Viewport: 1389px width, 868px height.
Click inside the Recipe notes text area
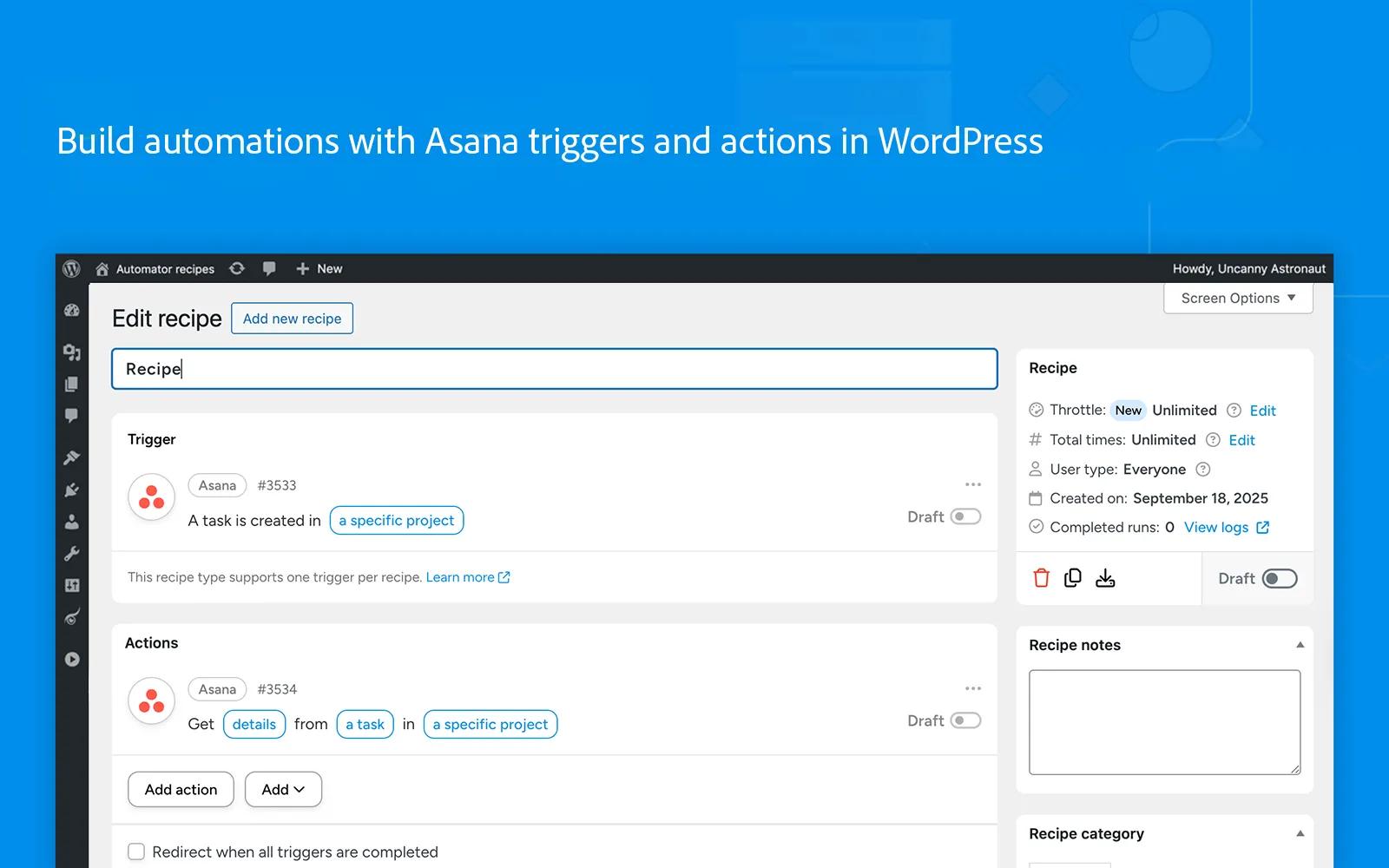1164,721
